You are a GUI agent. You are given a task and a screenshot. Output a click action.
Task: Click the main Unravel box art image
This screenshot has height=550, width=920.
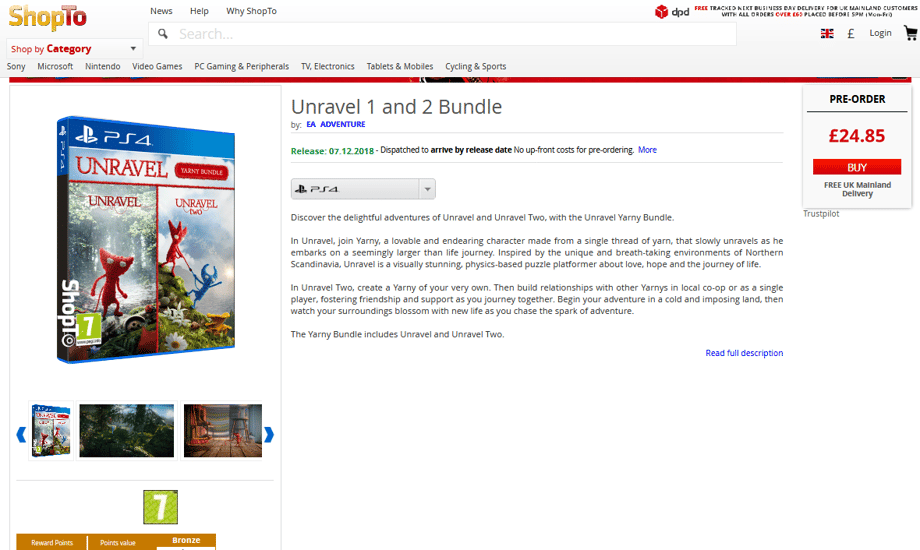[146, 239]
